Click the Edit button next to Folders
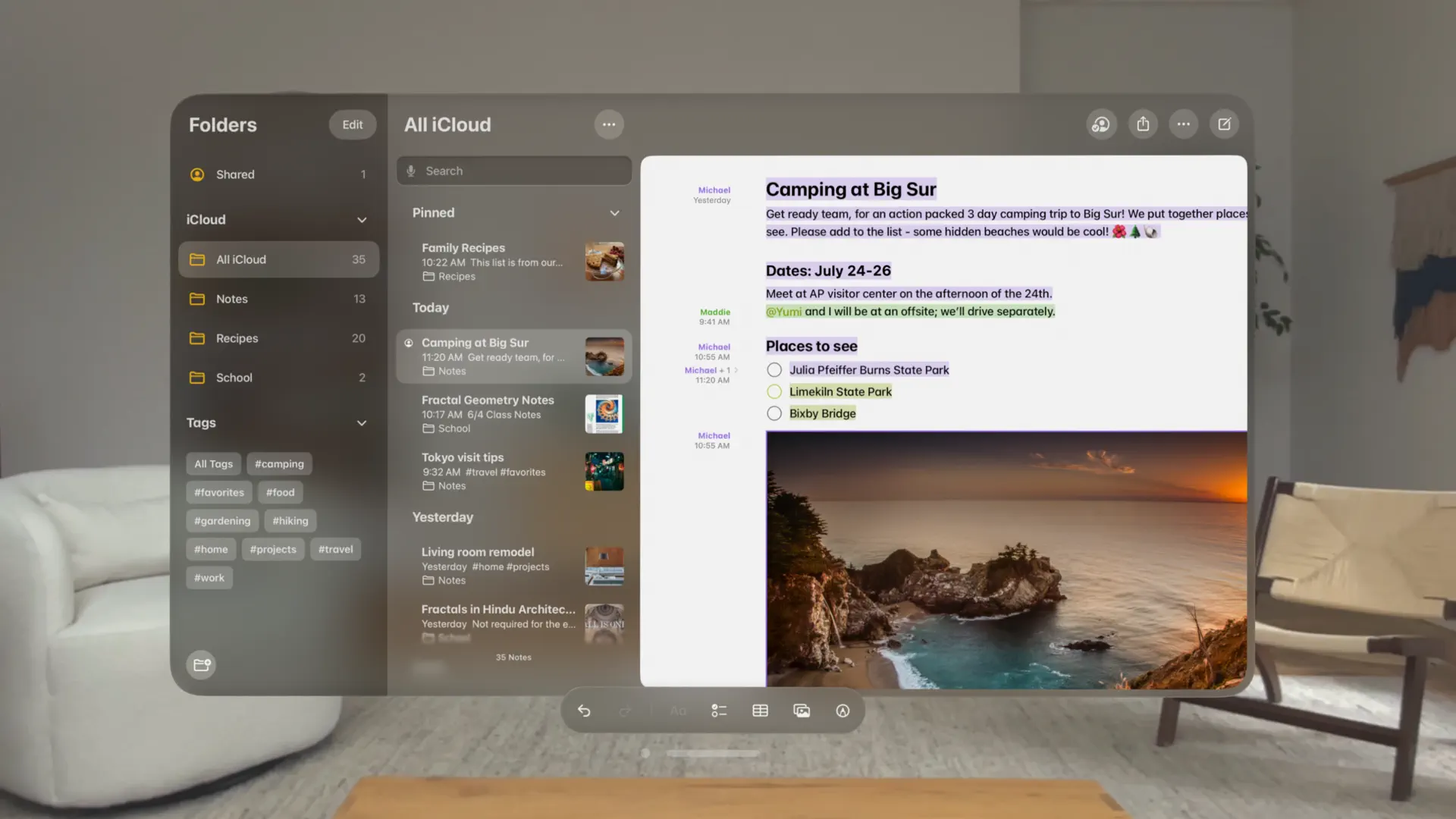Image resolution: width=1456 pixels, height=819 pixels. tap(352, 124)
